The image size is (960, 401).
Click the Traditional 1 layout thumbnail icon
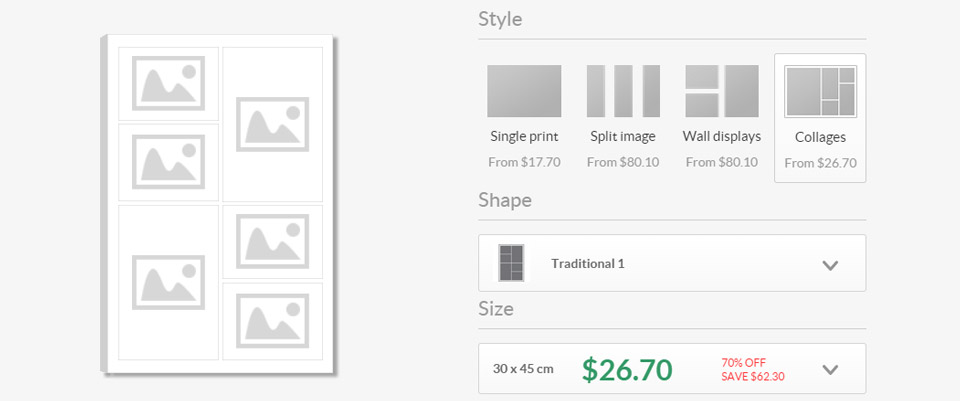511,263
